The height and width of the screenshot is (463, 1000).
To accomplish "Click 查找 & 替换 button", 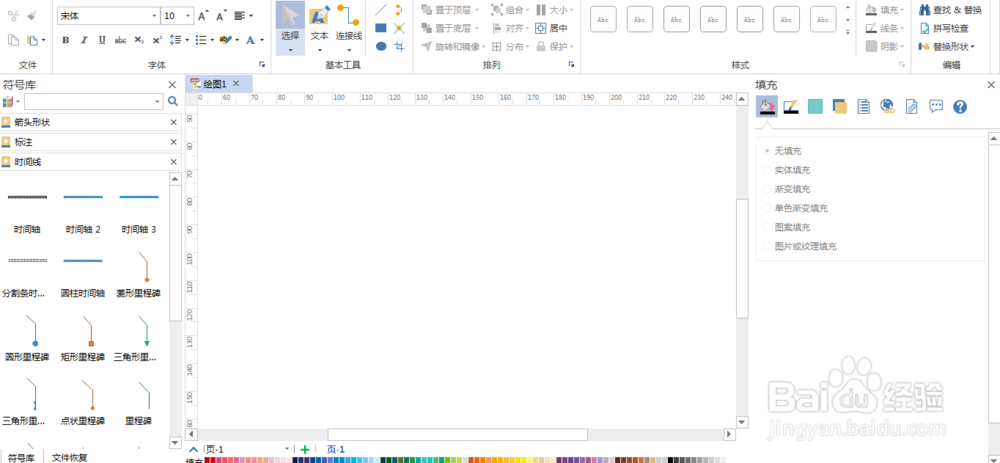I will tap(950, 10).
